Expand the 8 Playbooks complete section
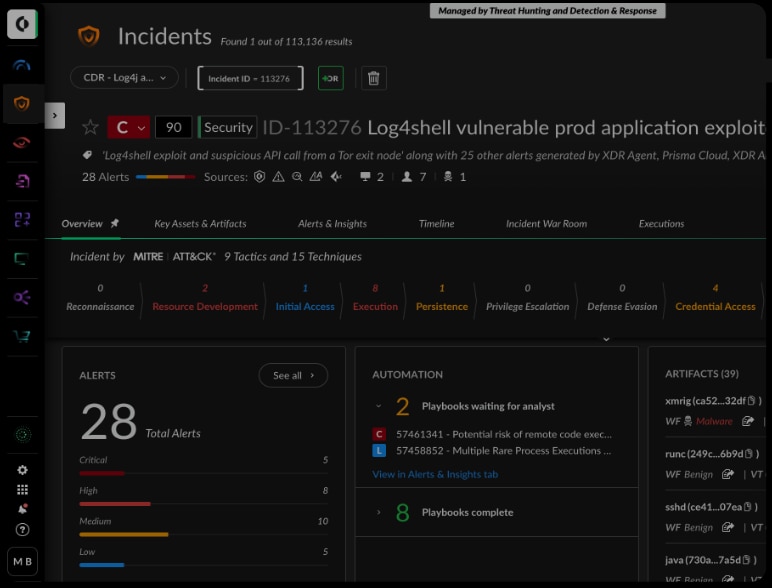Screen dimensions: 772x588 pyautogui.click(x=378, y=512)
